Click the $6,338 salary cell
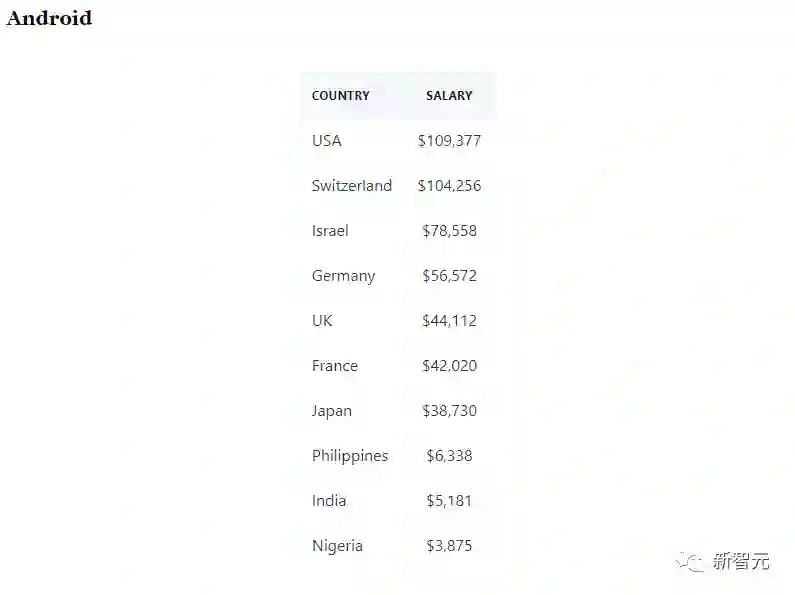The width and height of the screenshot is (795, 595). 449,456
